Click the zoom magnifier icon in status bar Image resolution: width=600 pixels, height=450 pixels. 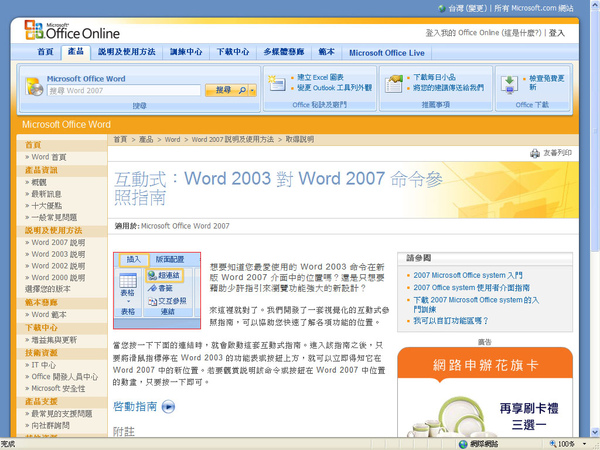[x=553, y=444]
